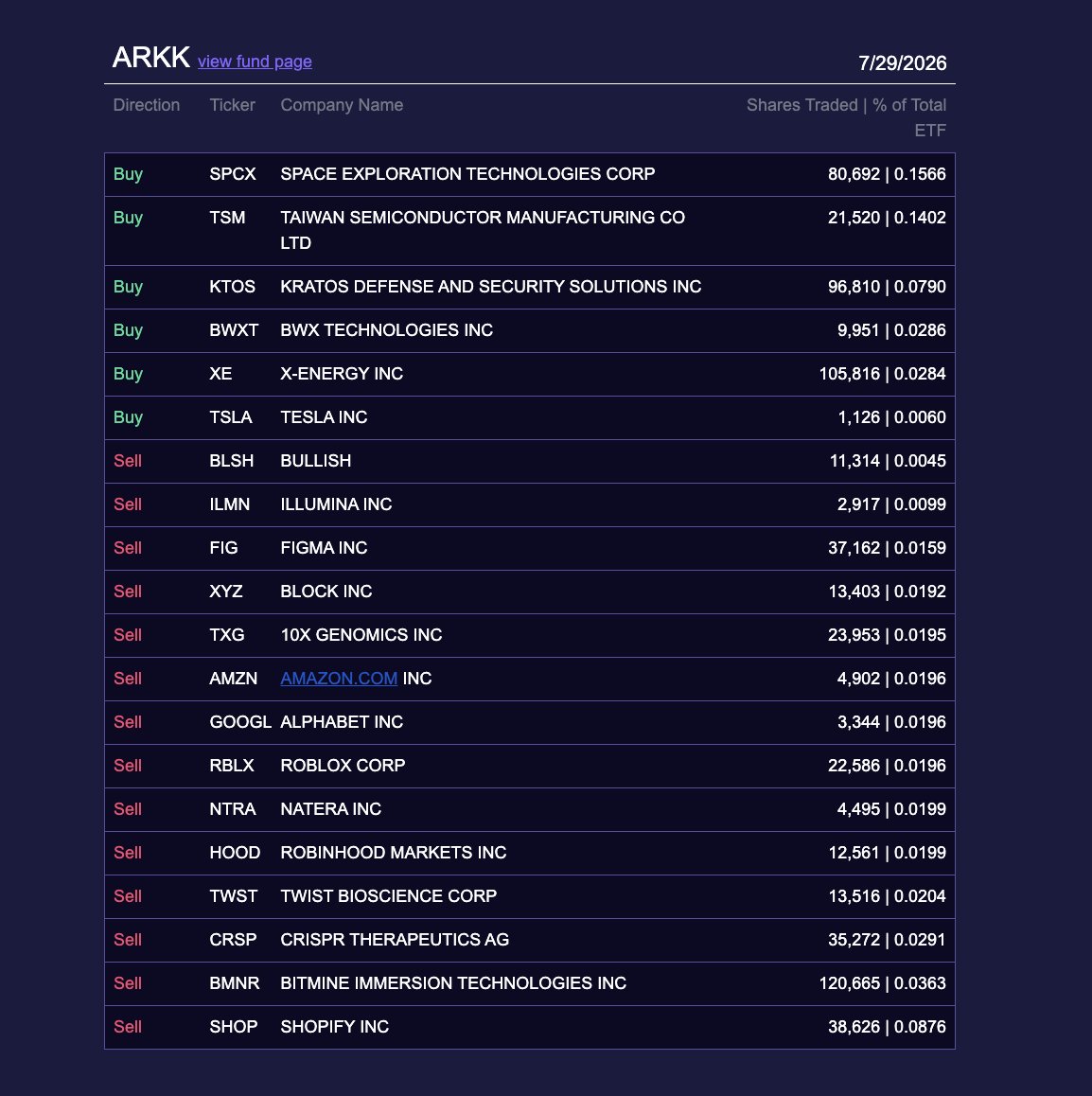Select NATERA INC company name
This screenshot has height=1096, width=1092.
point(330,808)
